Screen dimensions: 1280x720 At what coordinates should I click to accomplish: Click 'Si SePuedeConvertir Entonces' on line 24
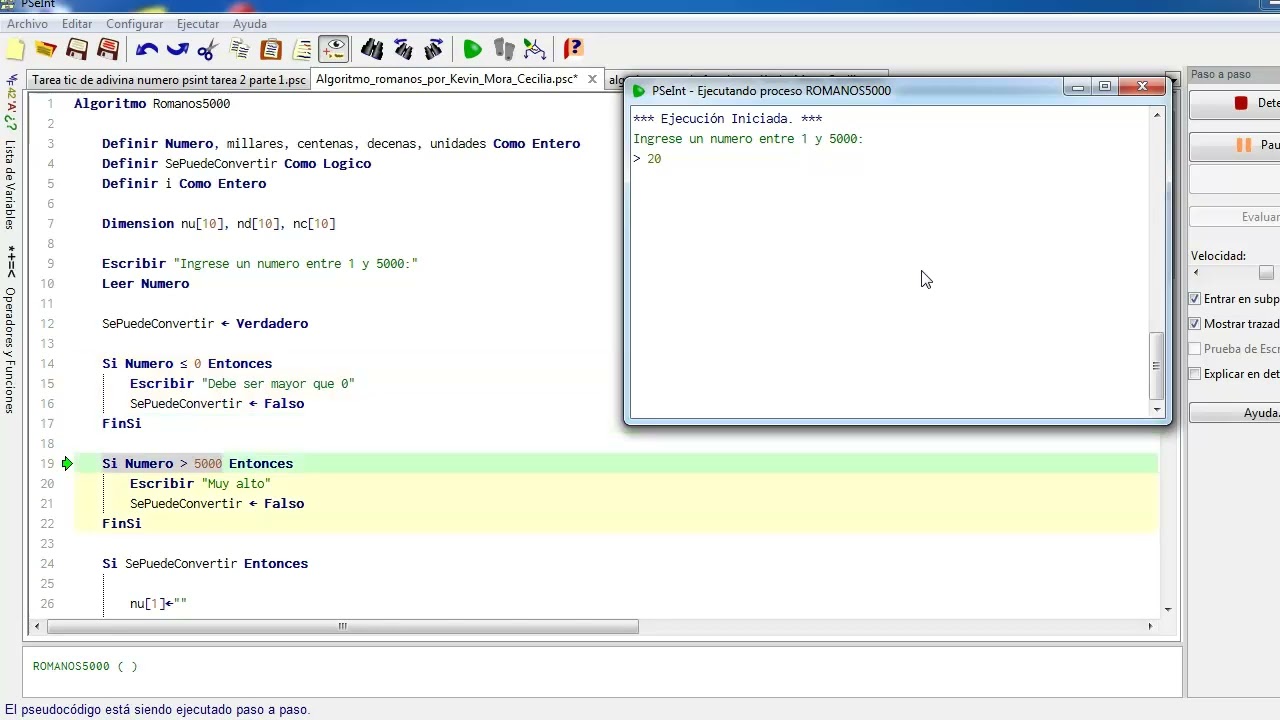[x=205, y=564]
